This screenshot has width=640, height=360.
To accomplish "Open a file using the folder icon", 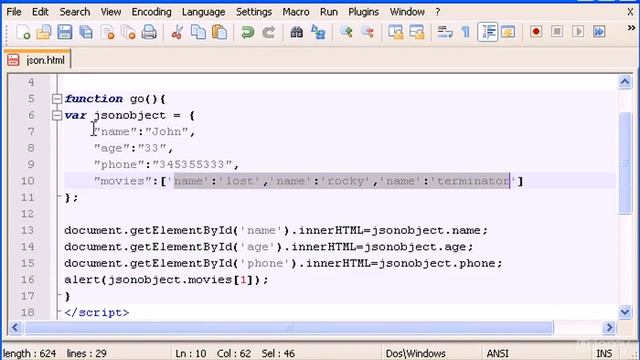I will point(44,32).
